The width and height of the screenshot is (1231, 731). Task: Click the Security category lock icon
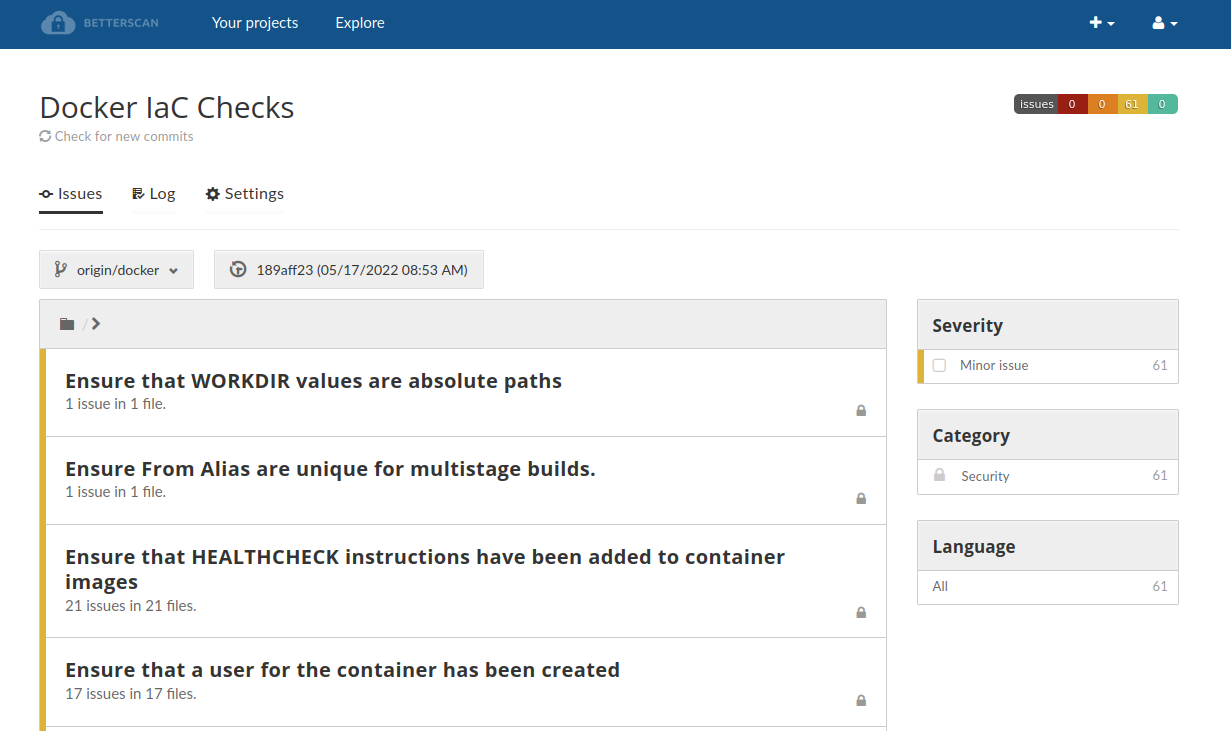939,476
